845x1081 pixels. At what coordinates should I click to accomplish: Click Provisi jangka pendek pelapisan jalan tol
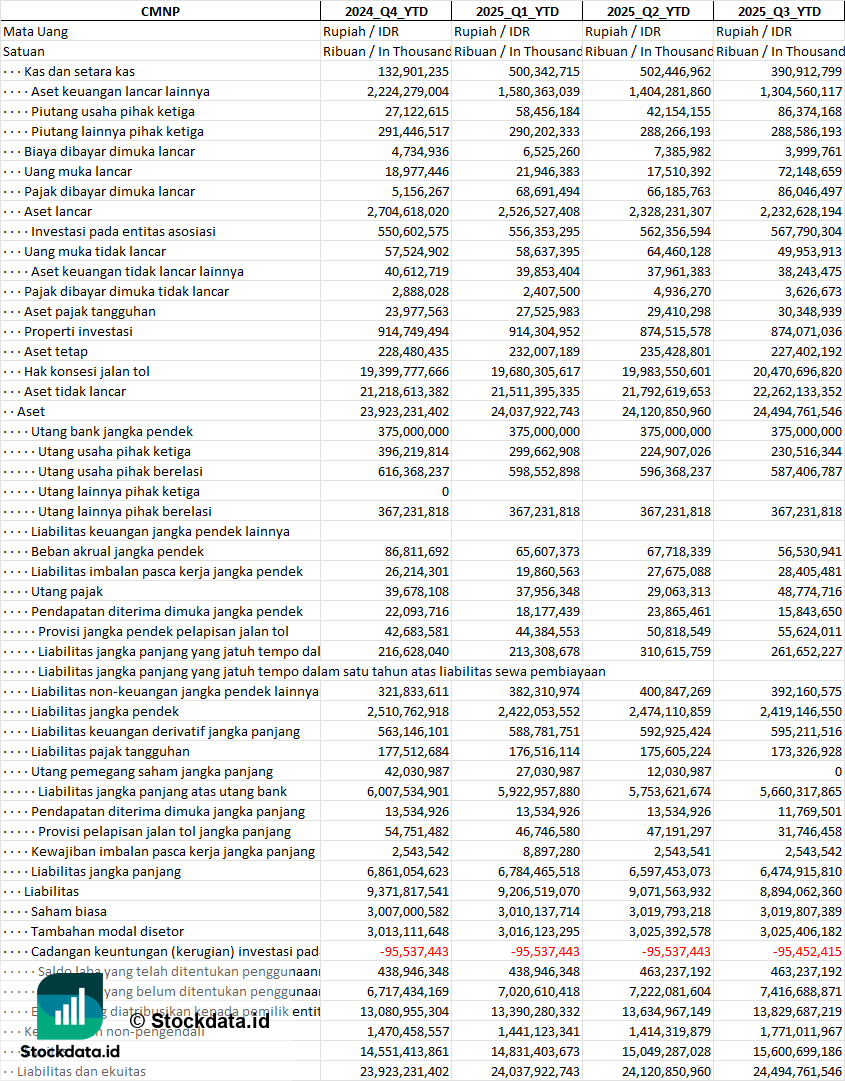tap(163, 632)
